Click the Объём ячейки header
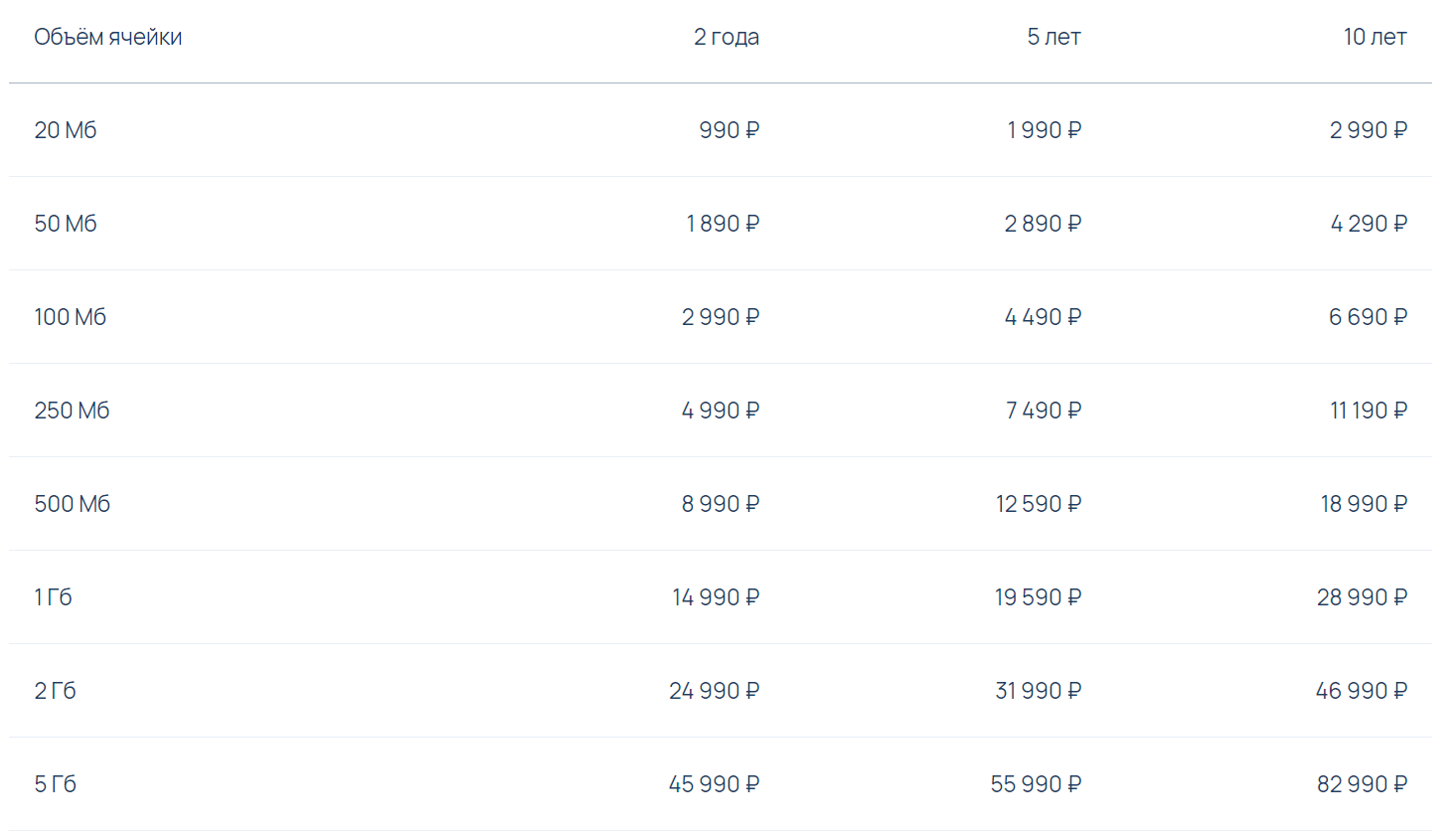Viewport: 1456px width, 833px height. (107, 37)
